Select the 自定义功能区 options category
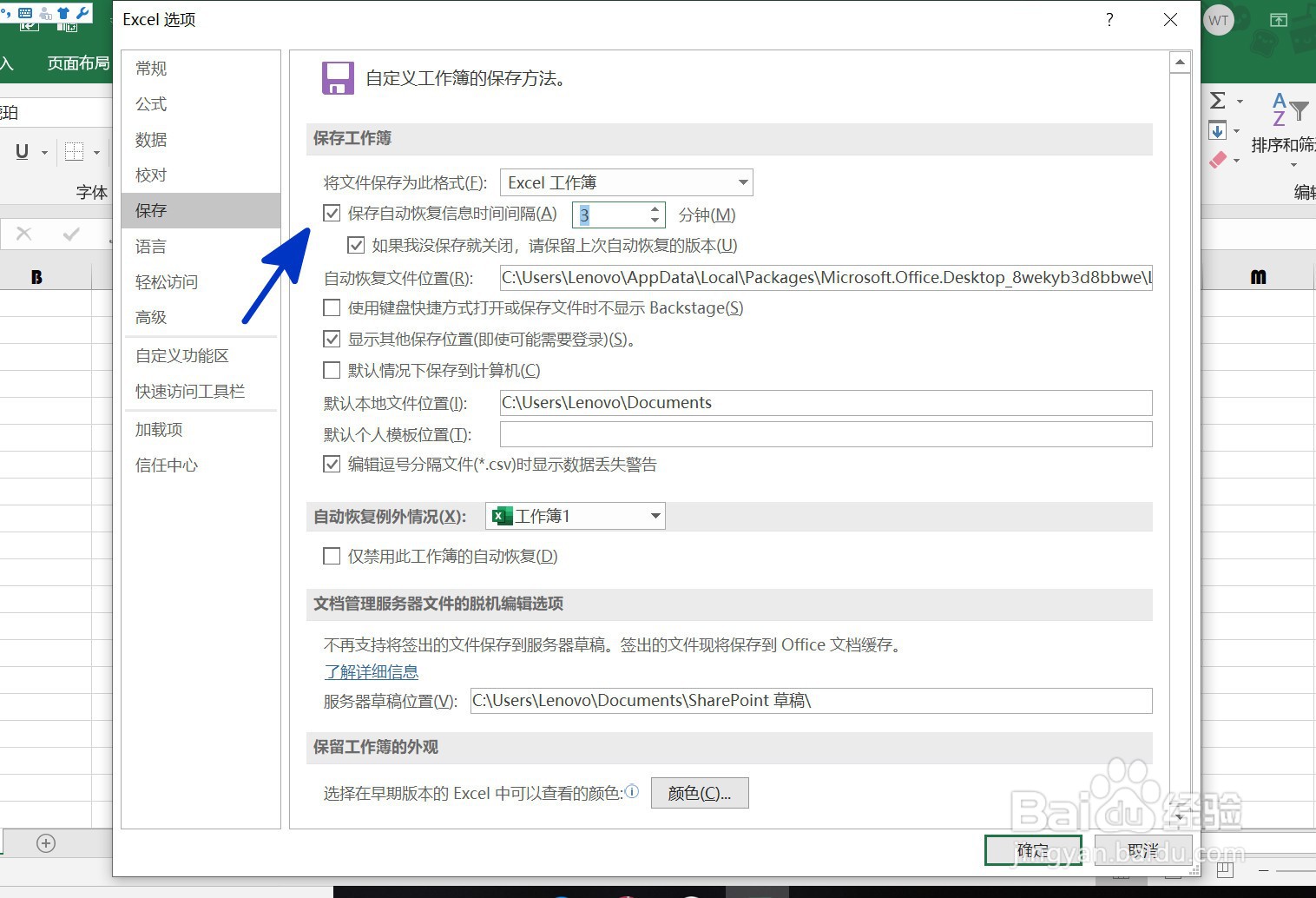1316x898 pixels. coord(201,355)
